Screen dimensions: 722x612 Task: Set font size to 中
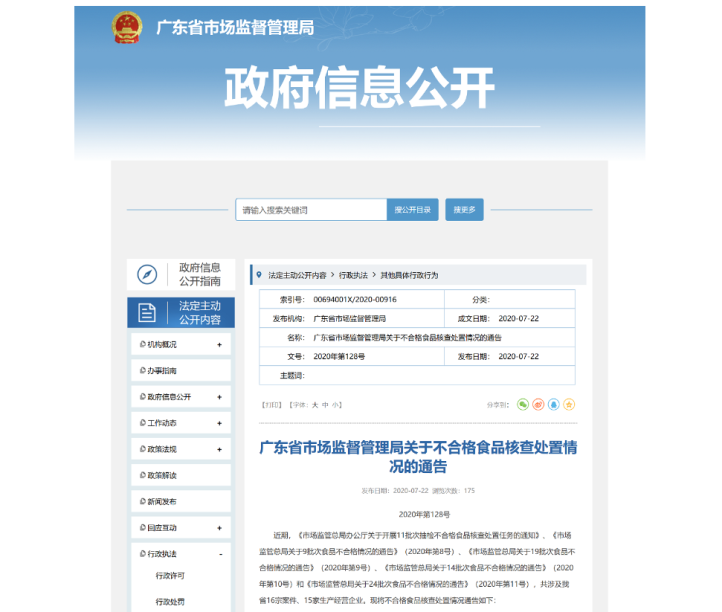click(x=325, y=405)
